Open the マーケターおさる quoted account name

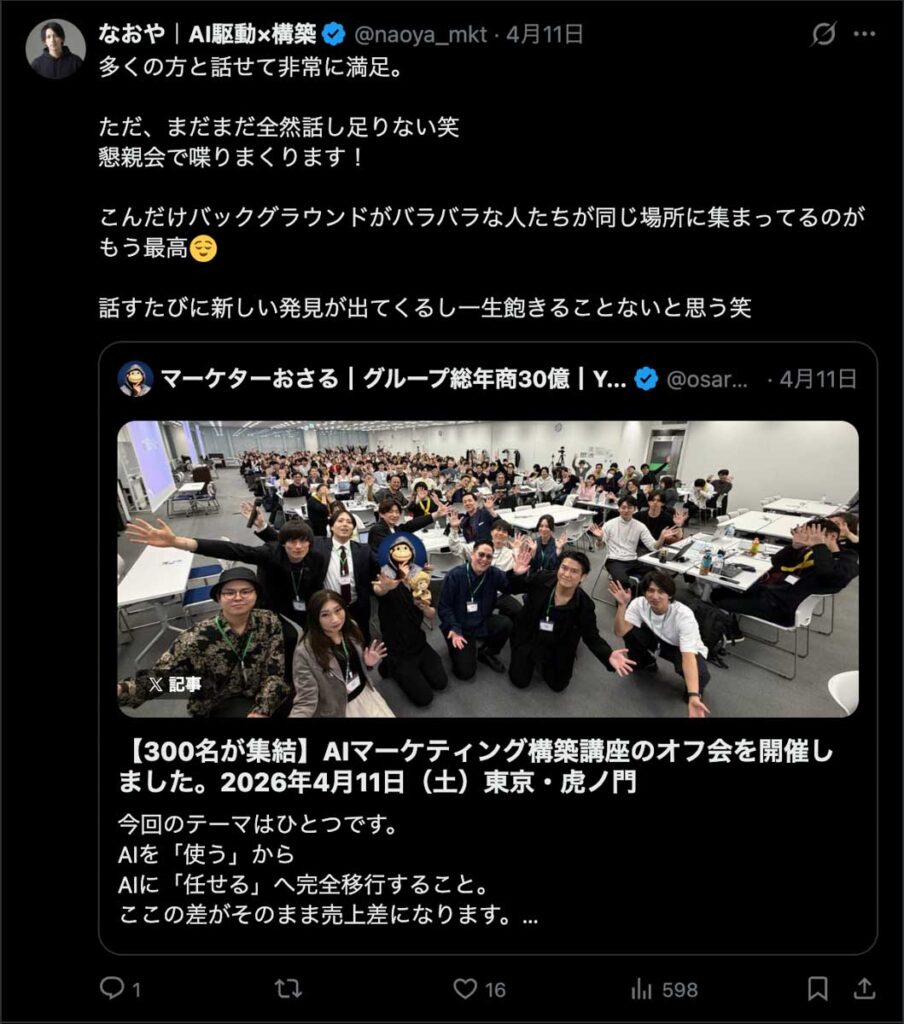click(x=393, y=379)
